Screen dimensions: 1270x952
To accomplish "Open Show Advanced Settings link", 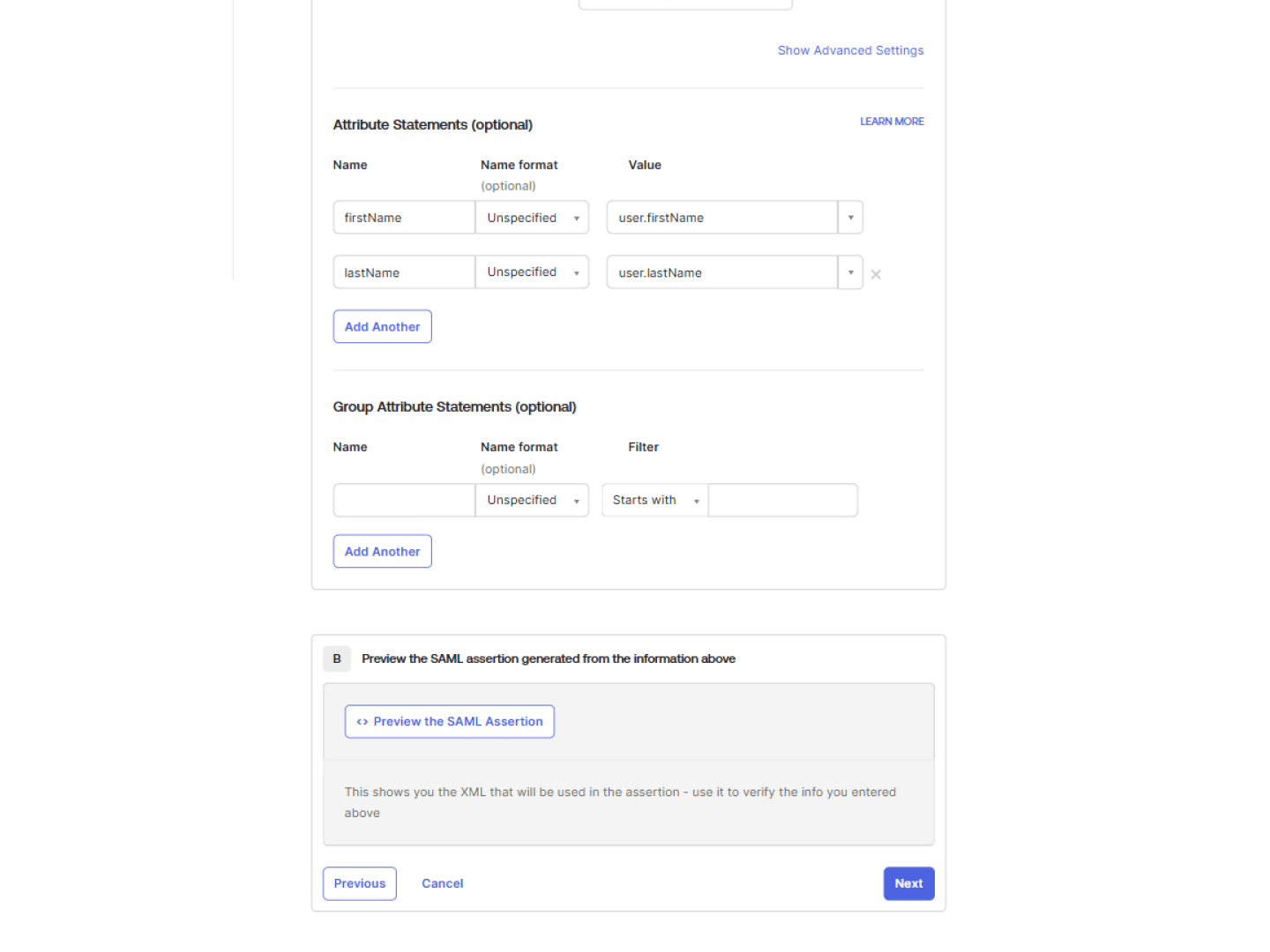I will pos(850,50).
